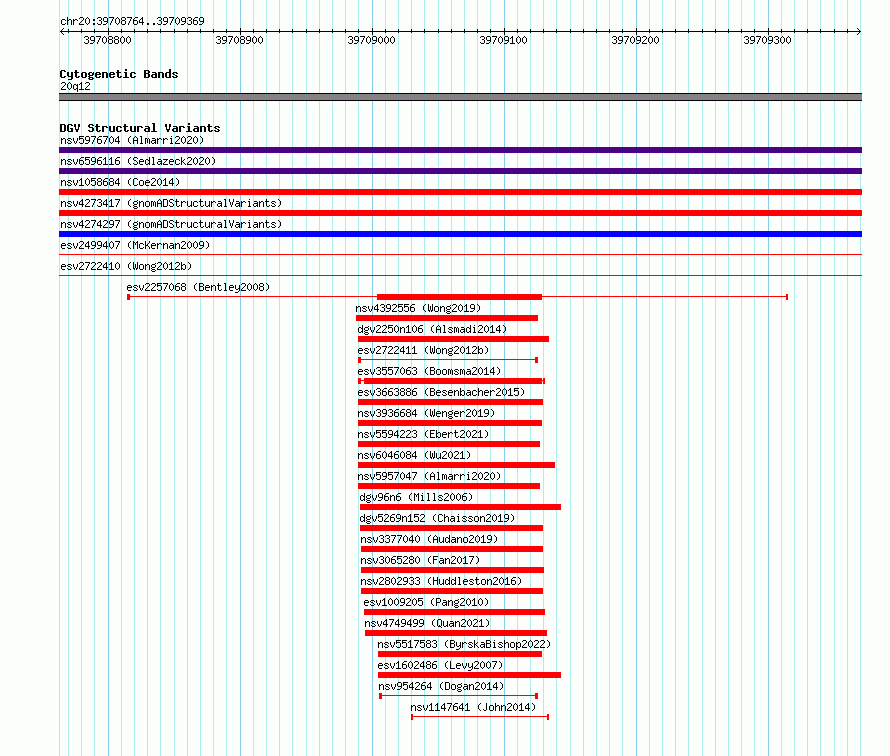Image resolution: width=890 pixels, height=756 pixels.
Task: Click the gray 20q12 cytogenetic band bar
Action: coord(460,97)
